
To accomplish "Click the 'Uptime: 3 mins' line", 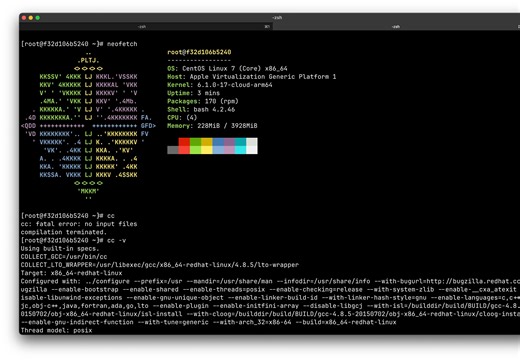I will [193, 93].
